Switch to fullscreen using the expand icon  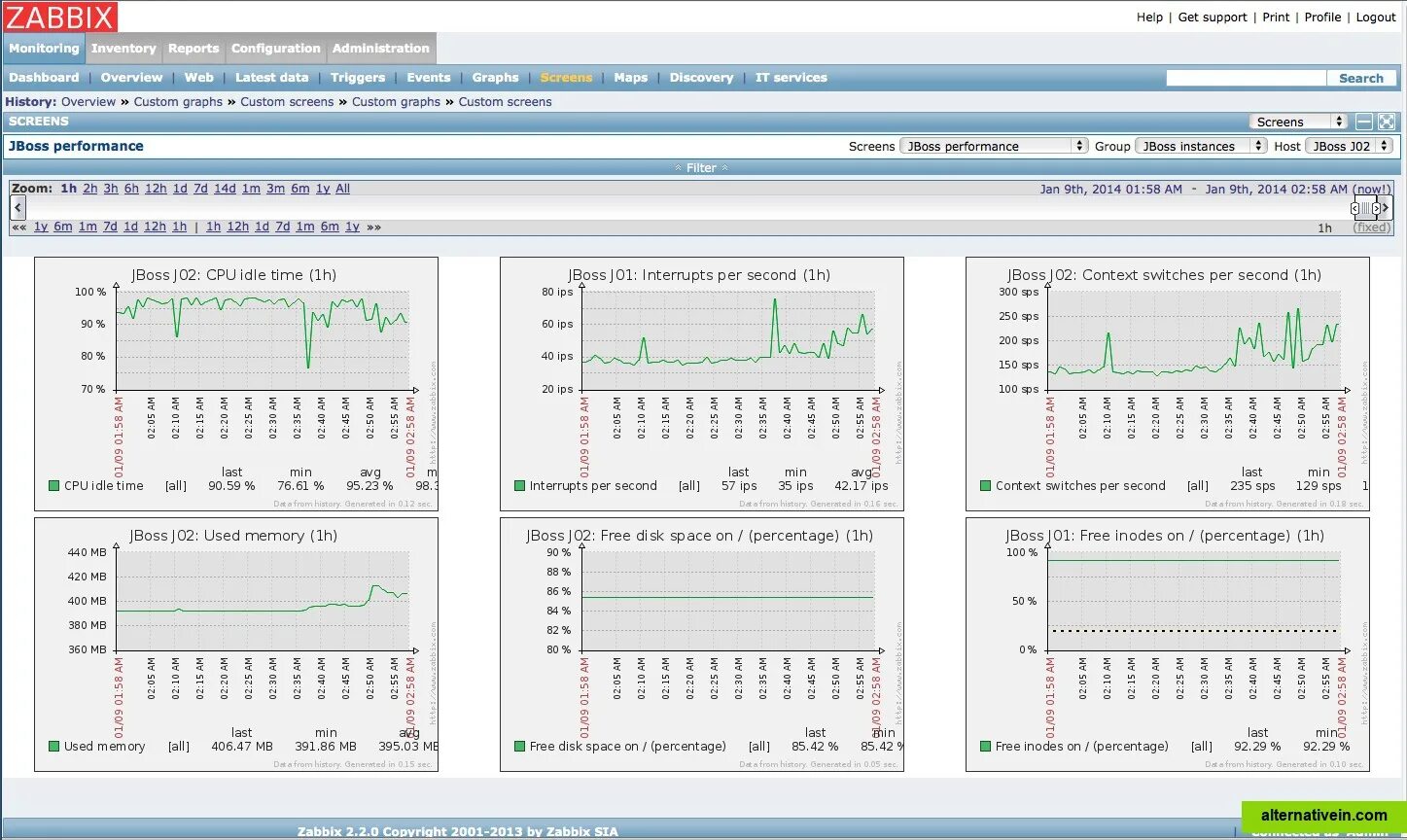tap(1387, 122)
